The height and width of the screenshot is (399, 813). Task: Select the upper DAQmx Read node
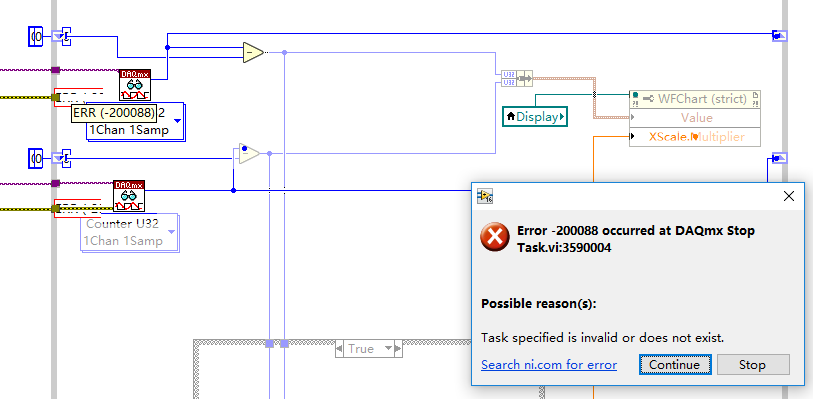click(135, 85)
